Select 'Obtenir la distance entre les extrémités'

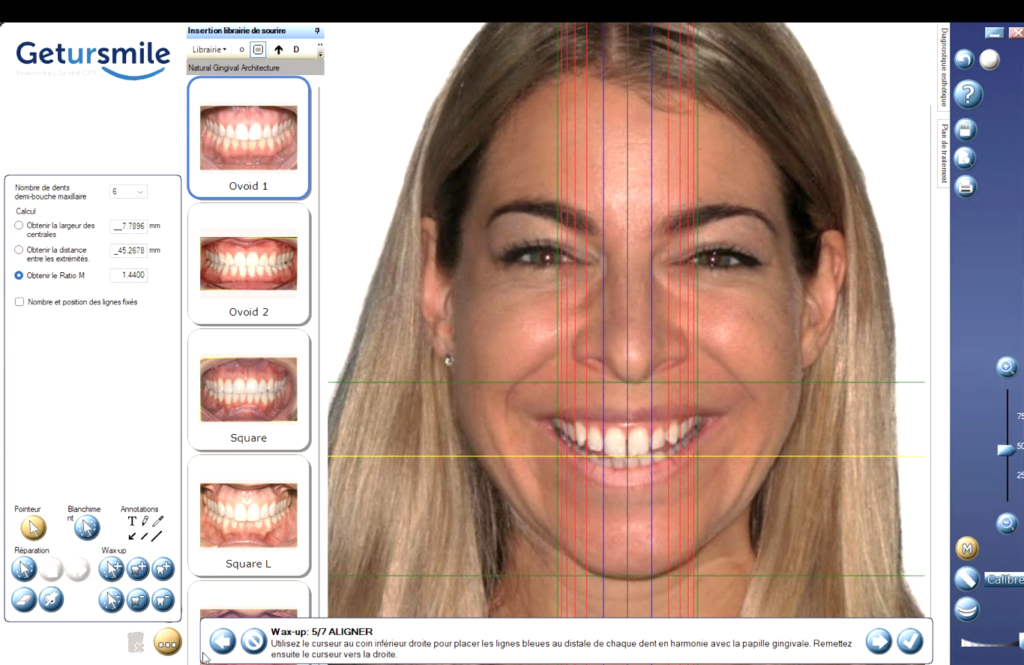[19, 250]
